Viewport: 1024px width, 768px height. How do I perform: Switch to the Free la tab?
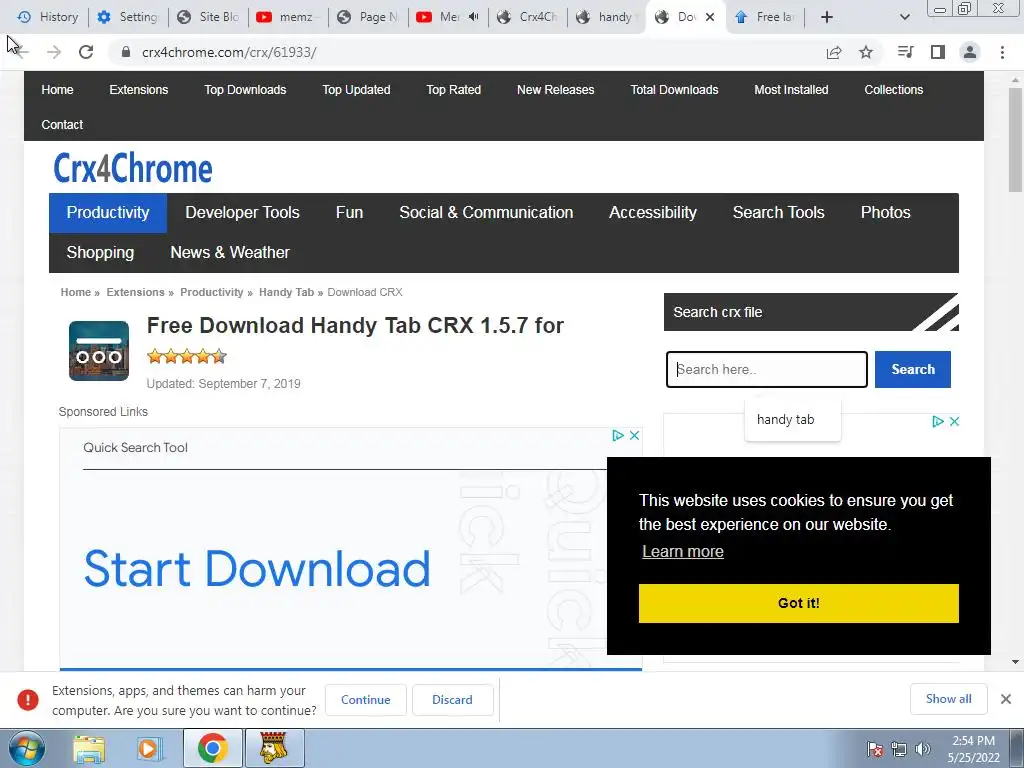click(x=765, y=17)
